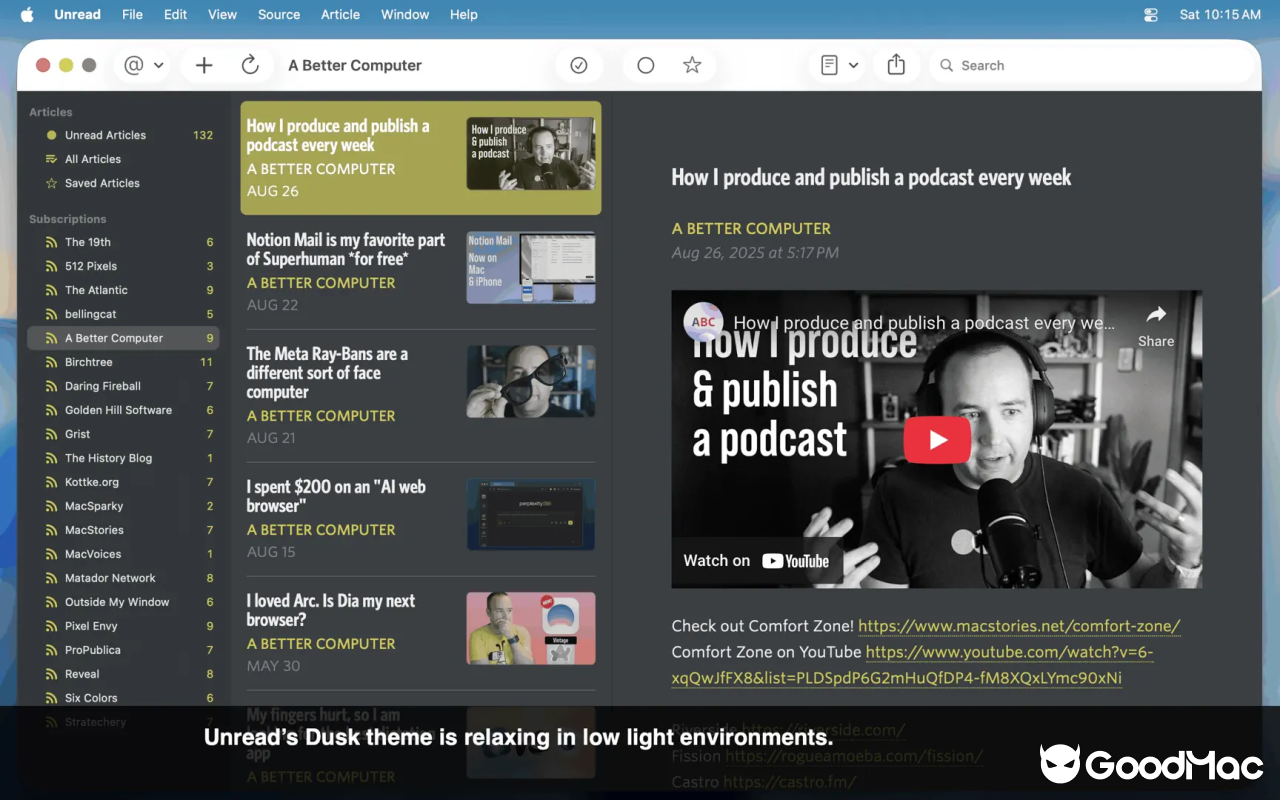Click Watch on YouTube in the video
This screenshot has width=1280, height=800.
point(756,561)
